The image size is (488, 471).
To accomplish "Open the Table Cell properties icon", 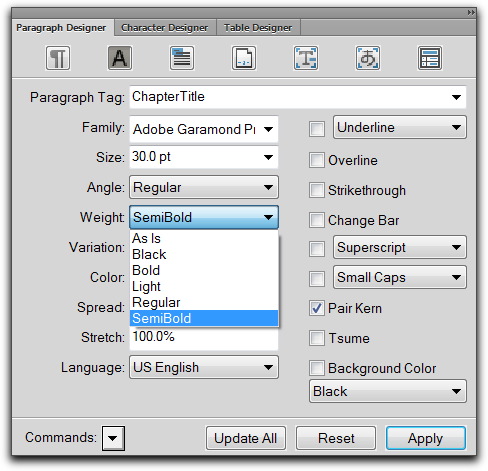I will click(x=430, y=58).
